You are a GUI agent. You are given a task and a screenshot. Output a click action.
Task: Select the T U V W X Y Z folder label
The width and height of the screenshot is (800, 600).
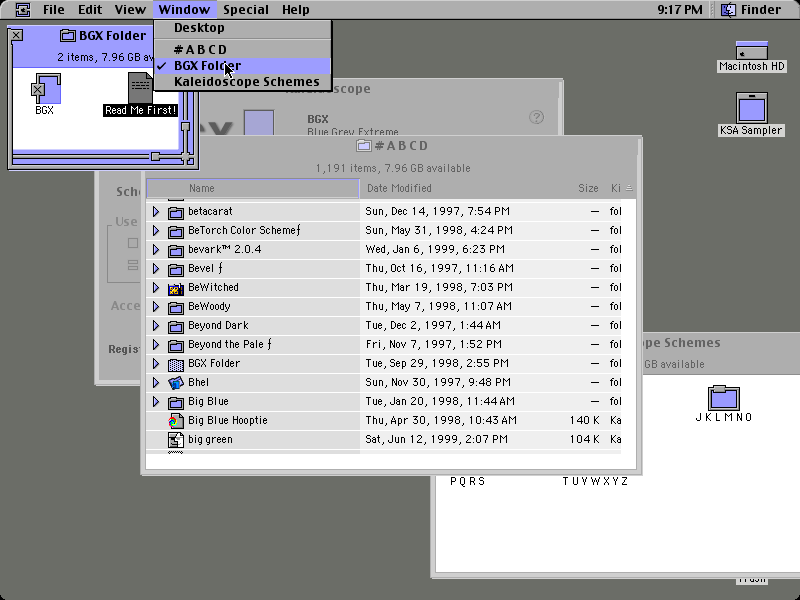coord(595,482)
